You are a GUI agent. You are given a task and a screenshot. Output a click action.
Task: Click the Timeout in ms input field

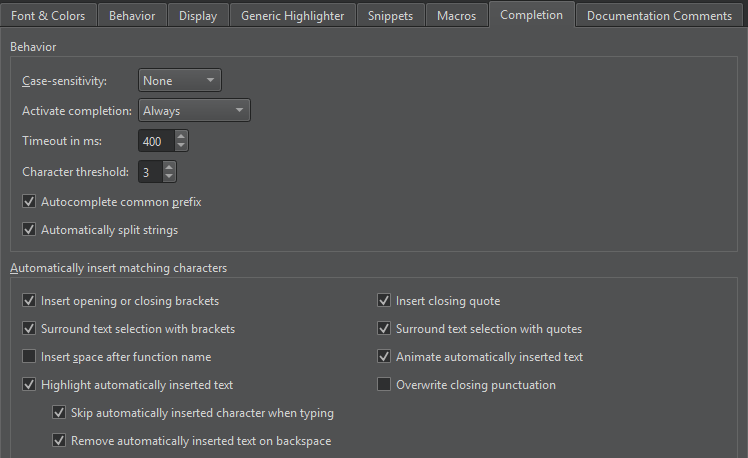click(155, 142)
